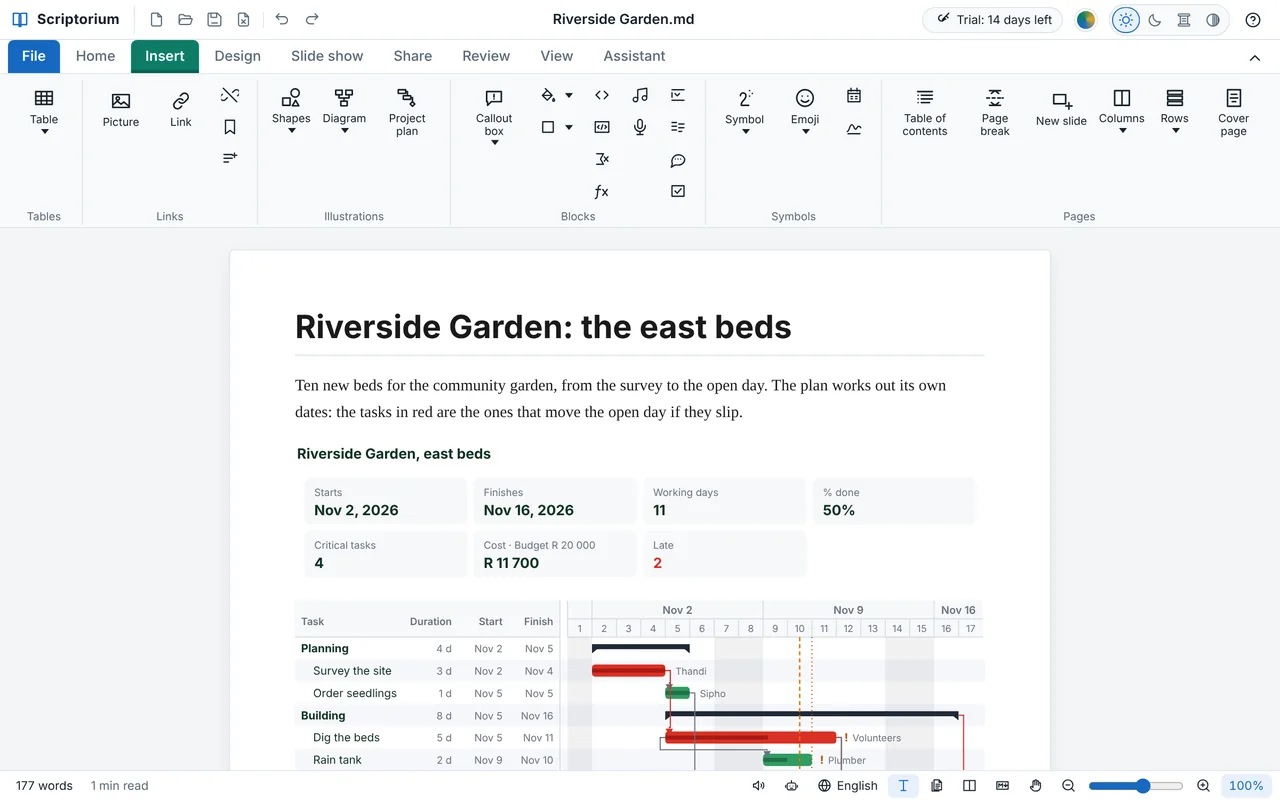Click the Trial: 14 days left button
The image size is (1280, 800).
tap(992, 20)
